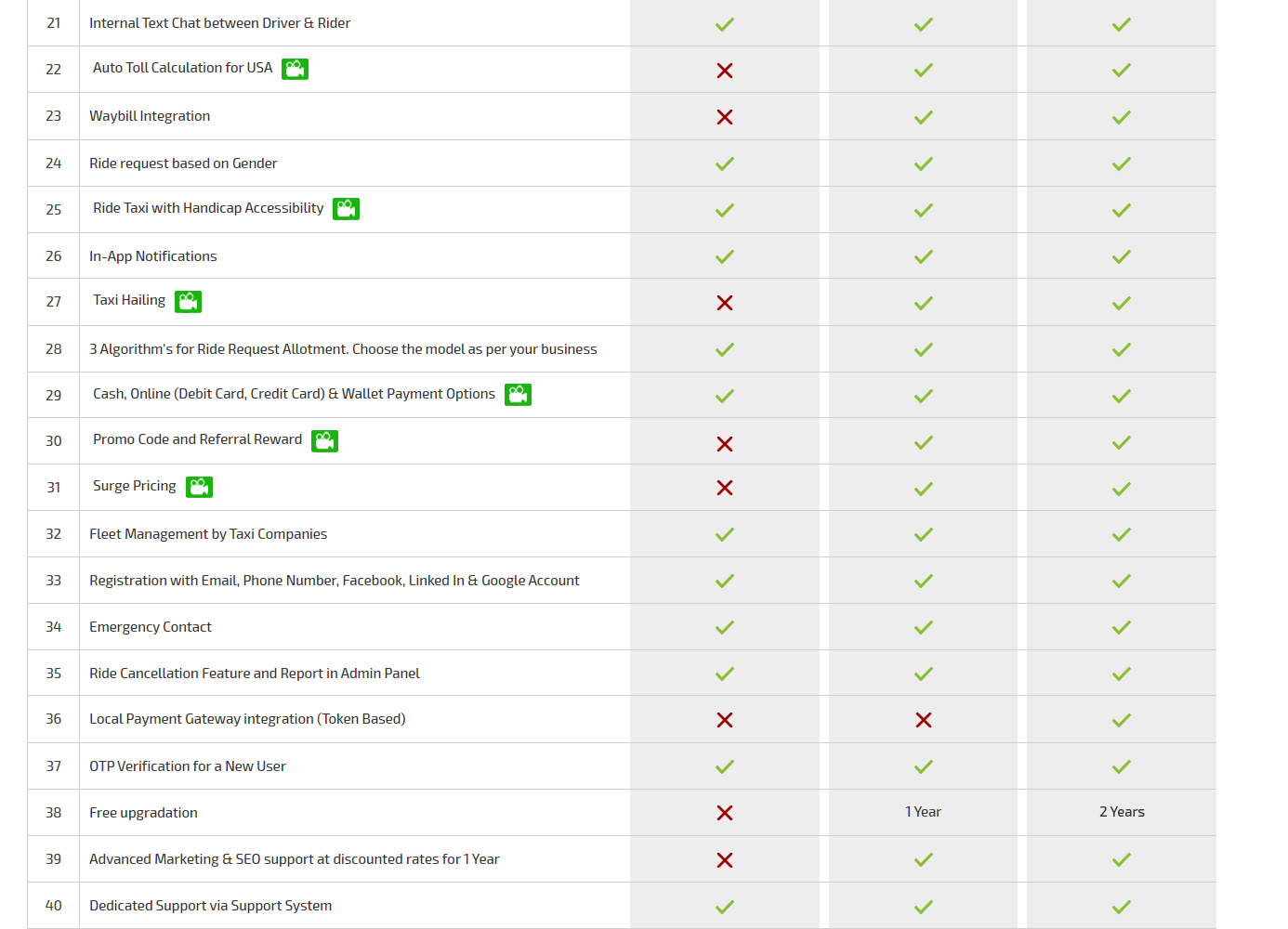Open video icon beside Wallet Payment Options

(518, 395)
